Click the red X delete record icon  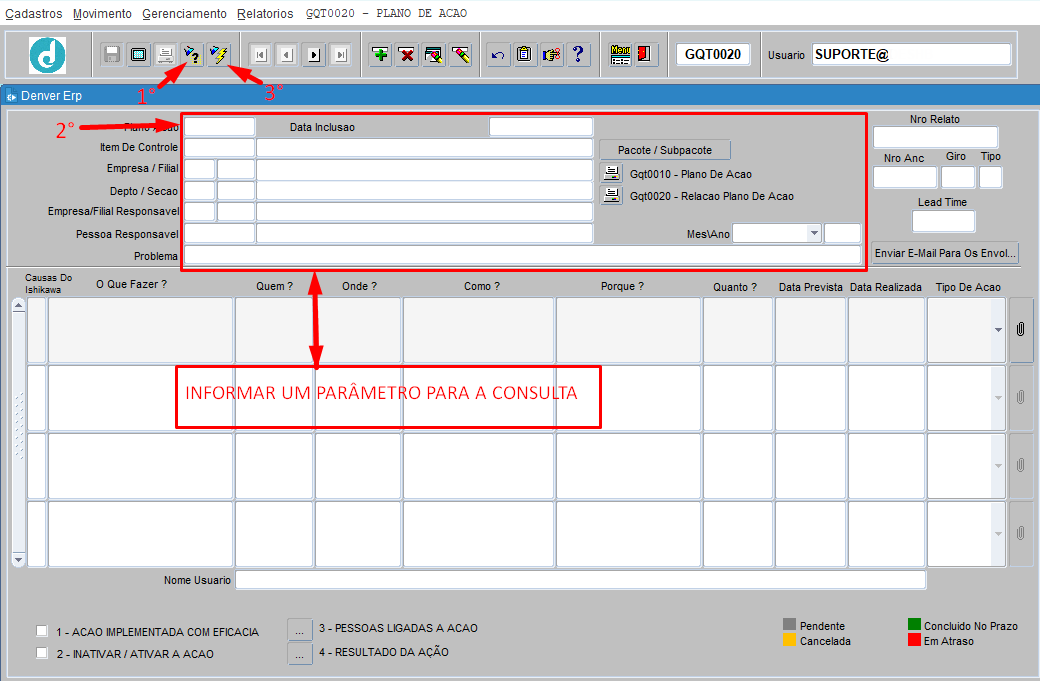[407, 54]
